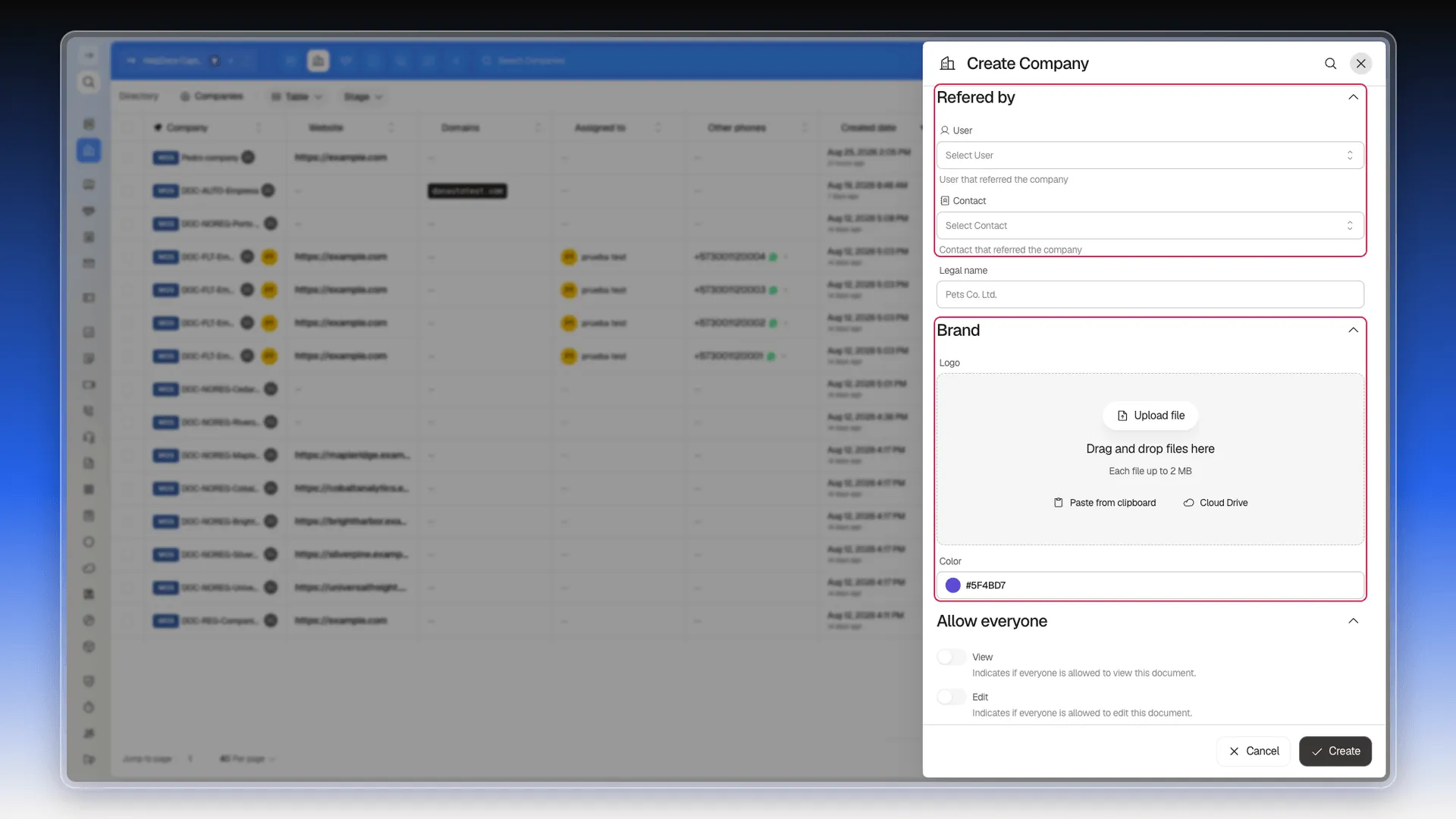Collapse the Refered by section
This screenshot has width=1456, height=819.
click(1353, 97)
